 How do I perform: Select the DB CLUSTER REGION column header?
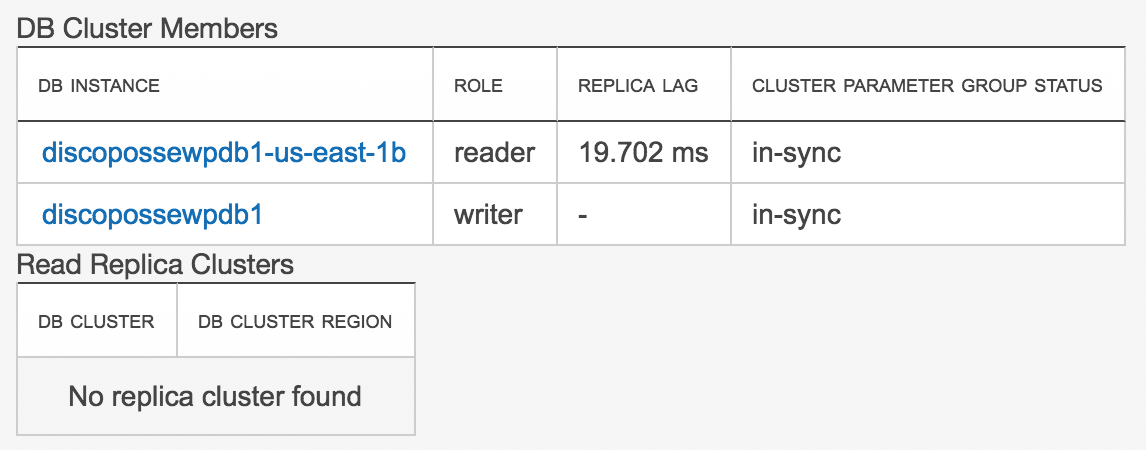pos(295,322)
